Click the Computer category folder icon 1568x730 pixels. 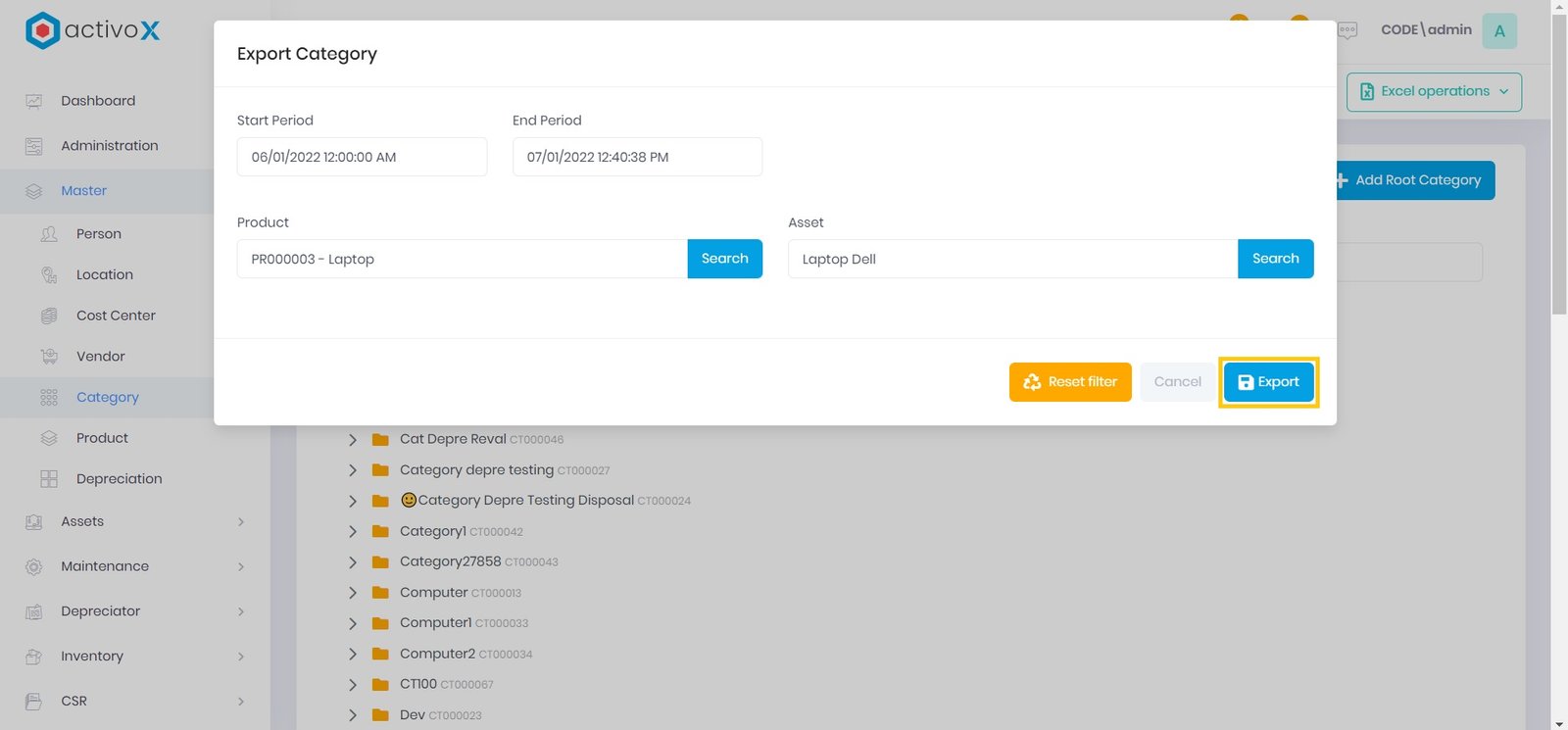pos(380,593)
